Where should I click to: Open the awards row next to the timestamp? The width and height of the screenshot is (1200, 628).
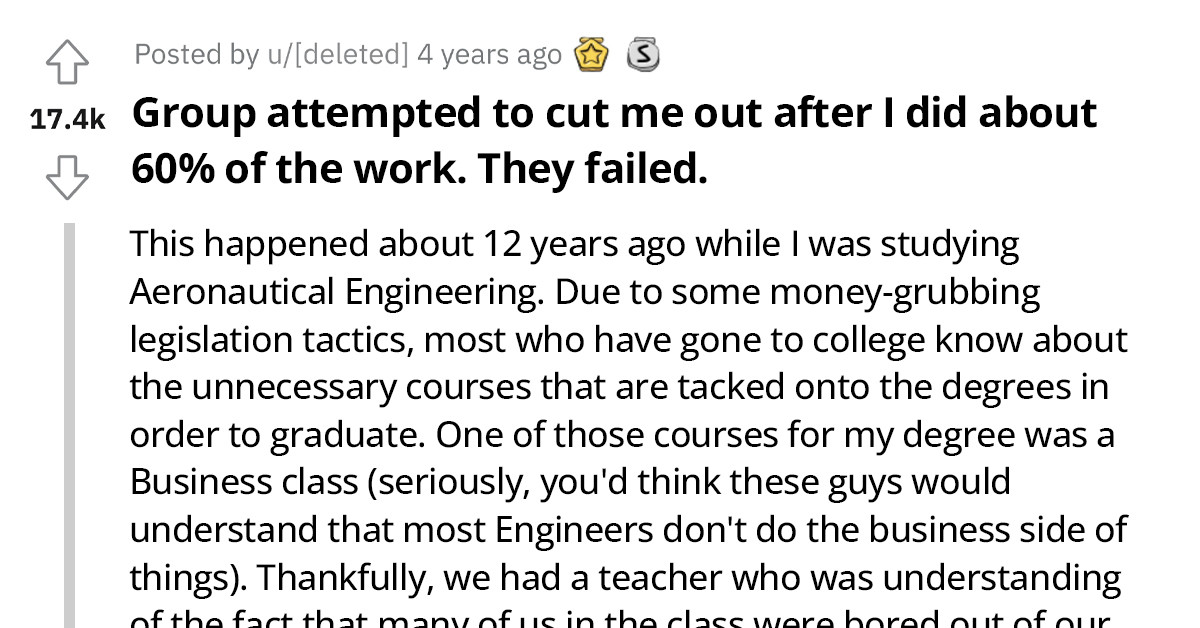click(x=618, y=55)
